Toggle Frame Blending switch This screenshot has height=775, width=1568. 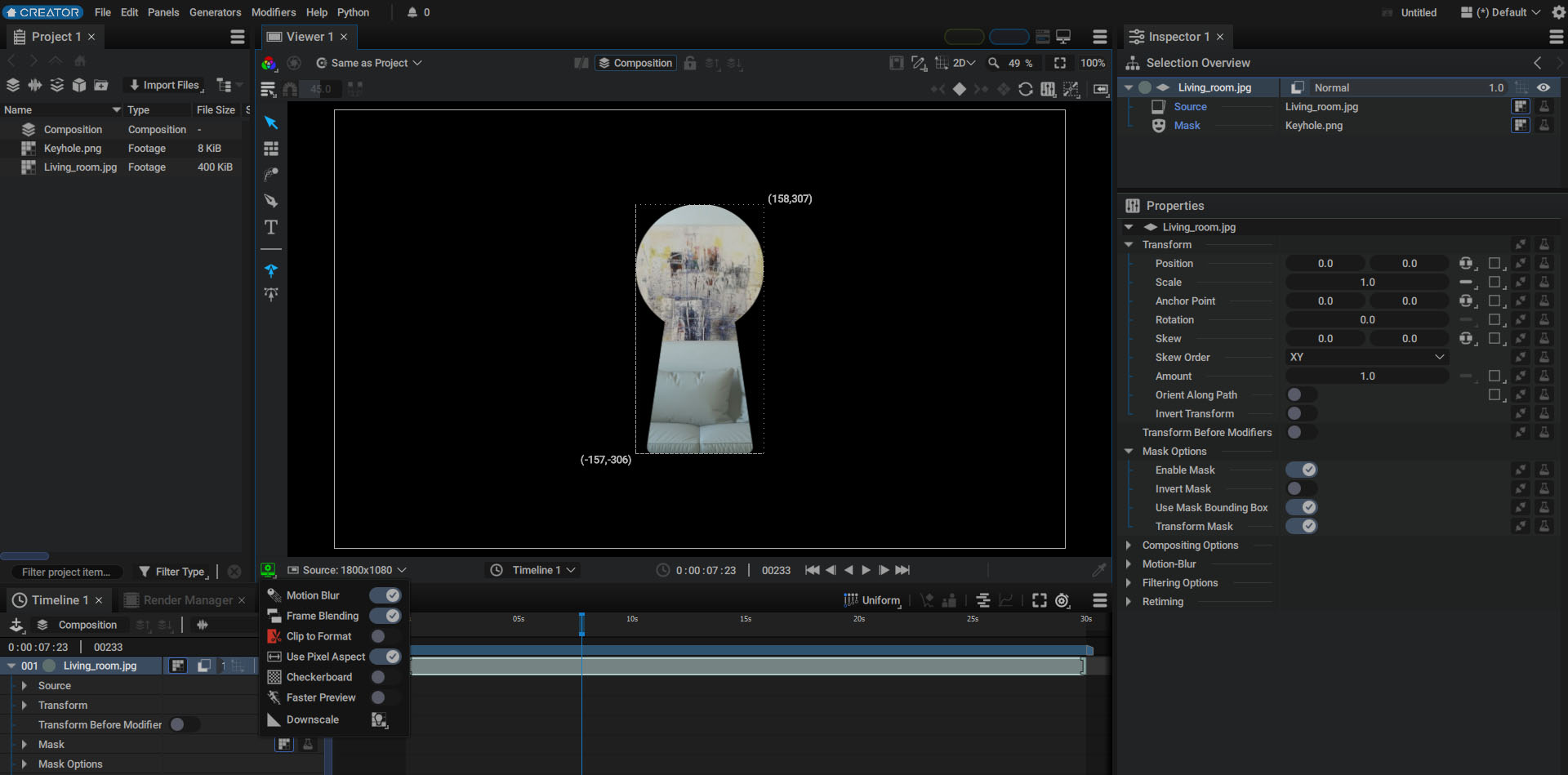(x=385, y=616)
